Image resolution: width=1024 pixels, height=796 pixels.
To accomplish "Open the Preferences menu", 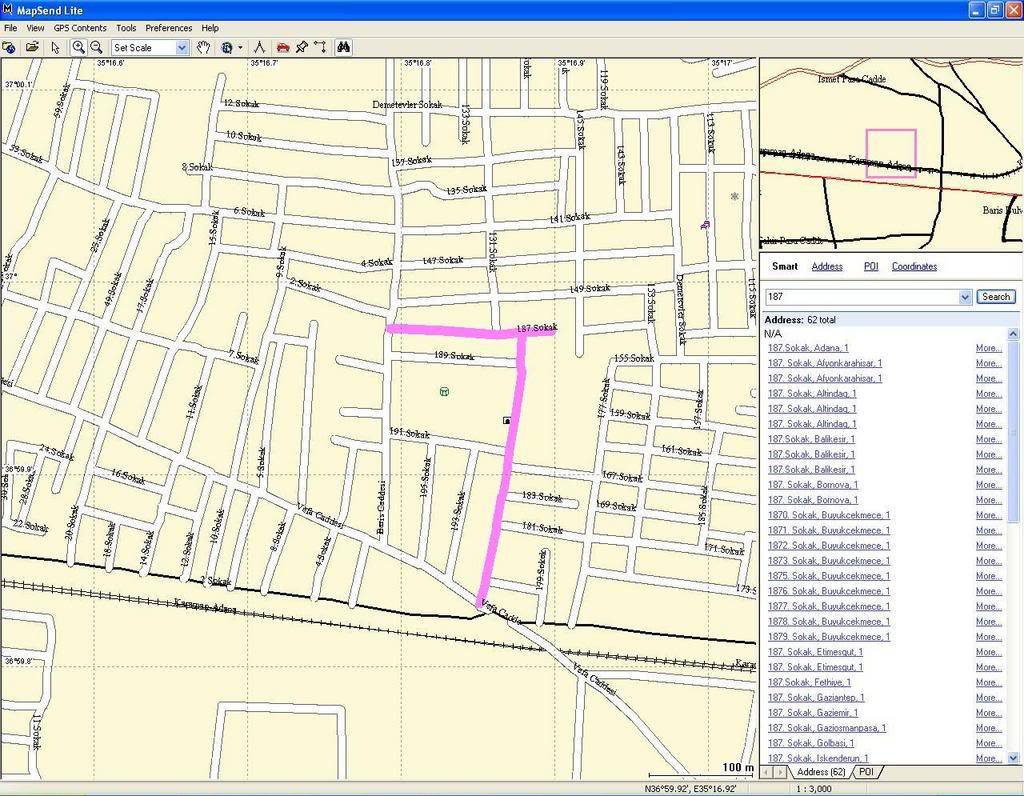I will click(168, 28).
